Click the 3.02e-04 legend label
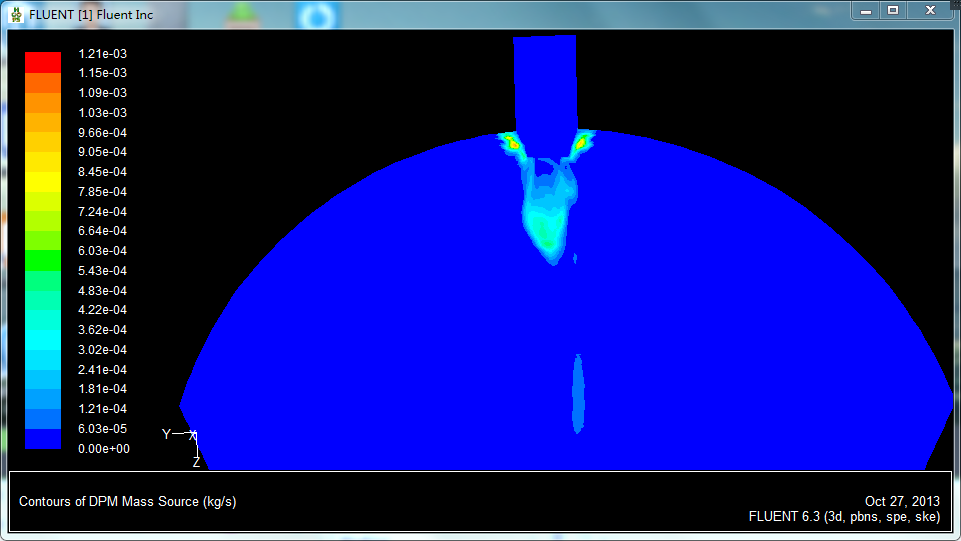 tap(103, 350)
